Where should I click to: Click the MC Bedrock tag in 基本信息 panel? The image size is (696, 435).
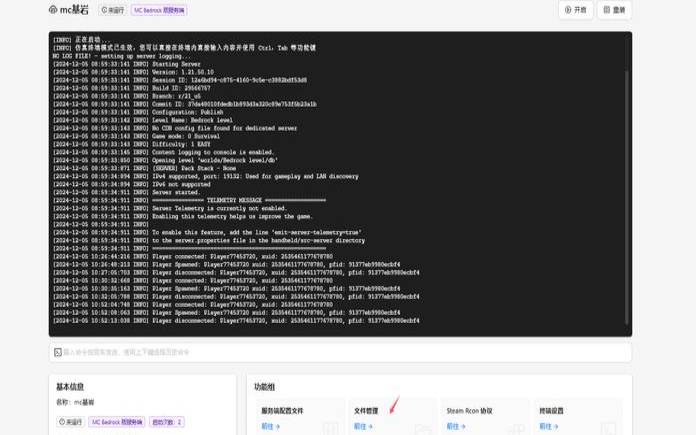pos(117,422)
